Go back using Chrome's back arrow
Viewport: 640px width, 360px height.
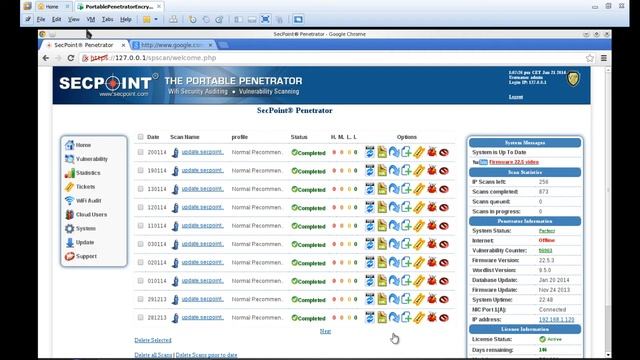[x=46, y=58]
